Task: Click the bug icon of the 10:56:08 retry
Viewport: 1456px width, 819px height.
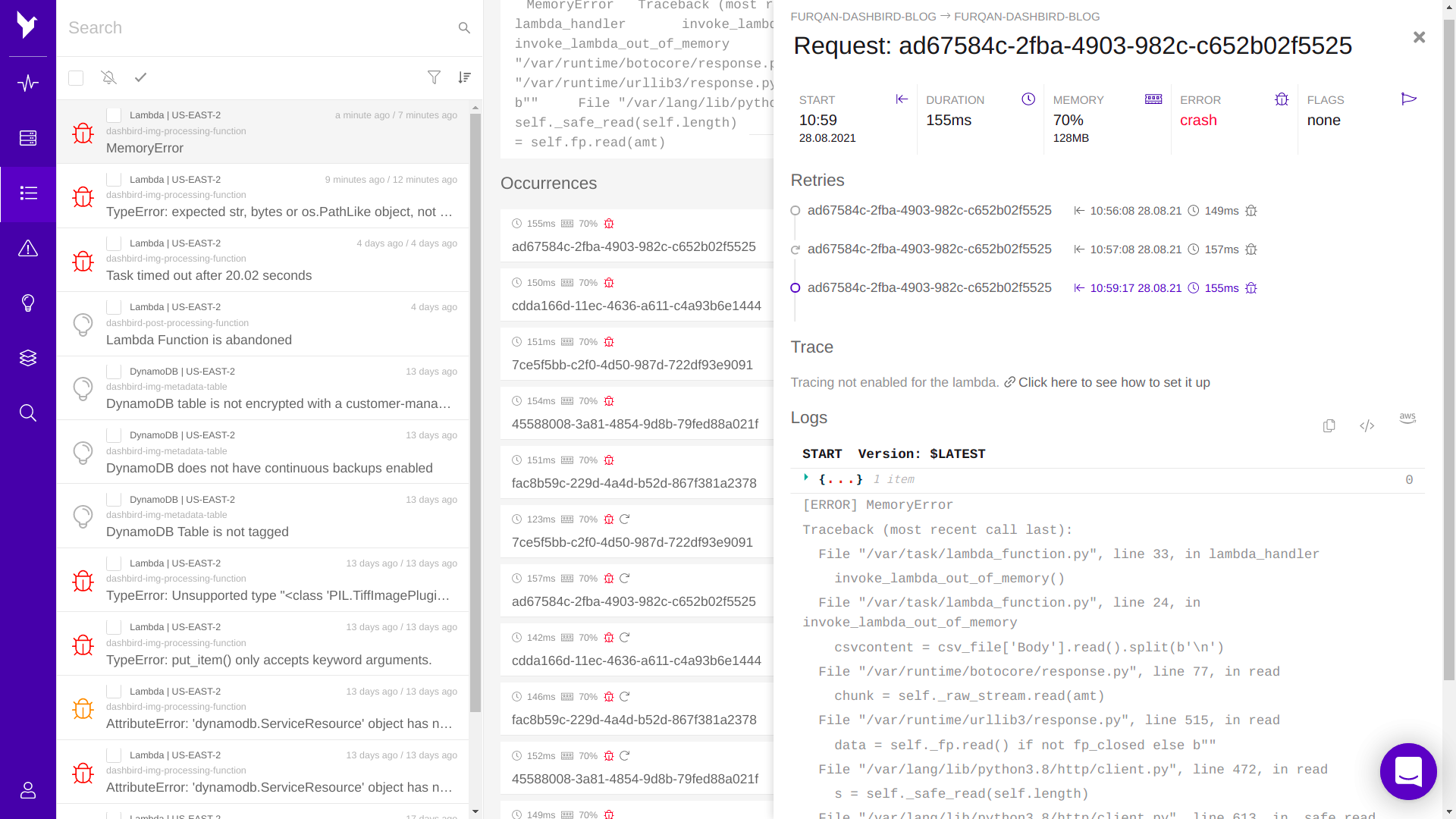Action: click(1251, 211)
